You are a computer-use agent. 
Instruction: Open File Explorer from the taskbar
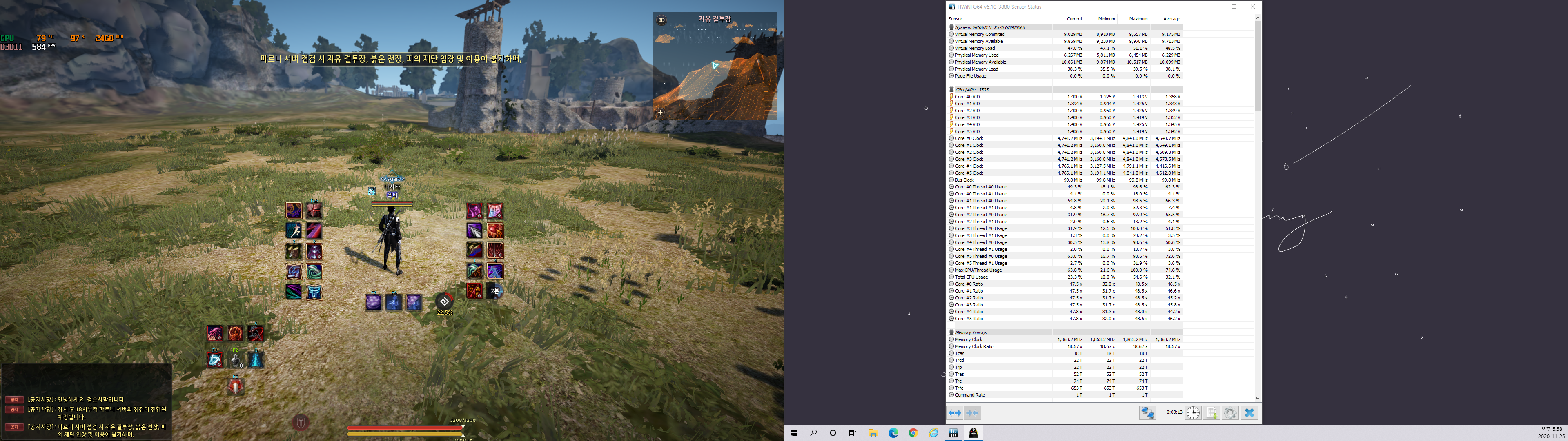coord(873,433)
